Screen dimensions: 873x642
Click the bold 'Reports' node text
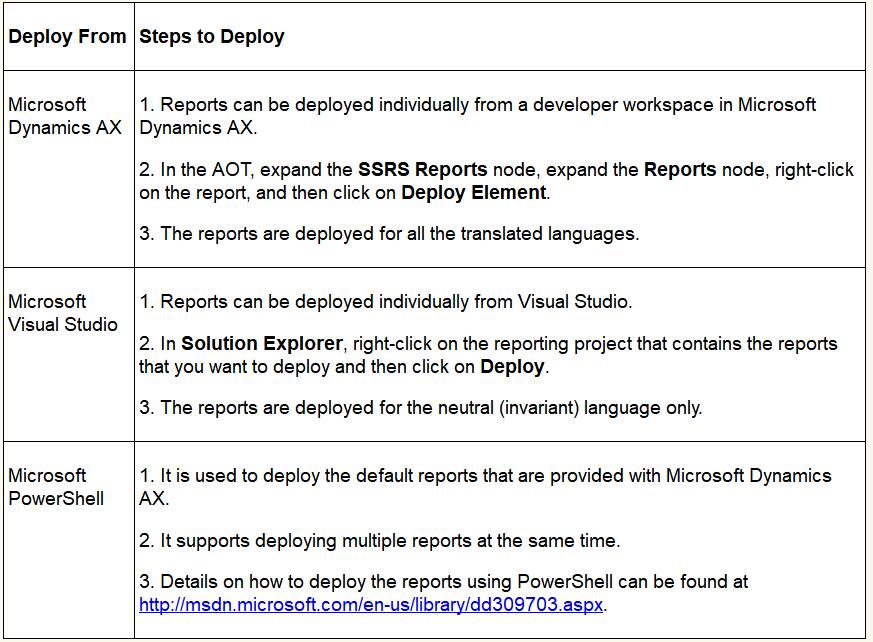tap(680, 169)
